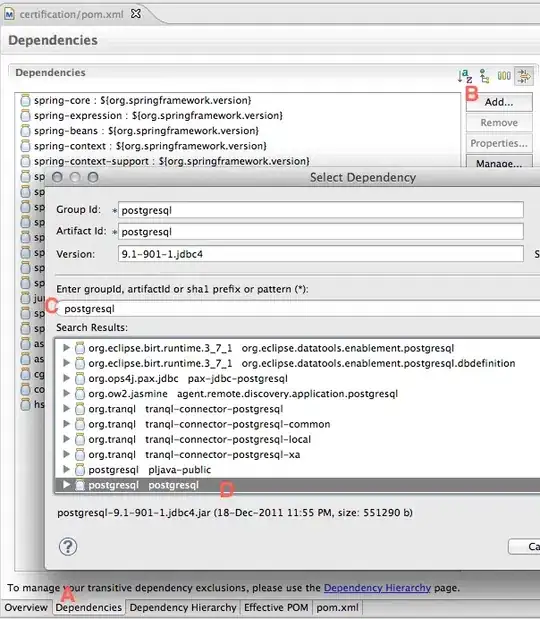Click the Add... dependency button
540x619 pixels.
[499, 102]
